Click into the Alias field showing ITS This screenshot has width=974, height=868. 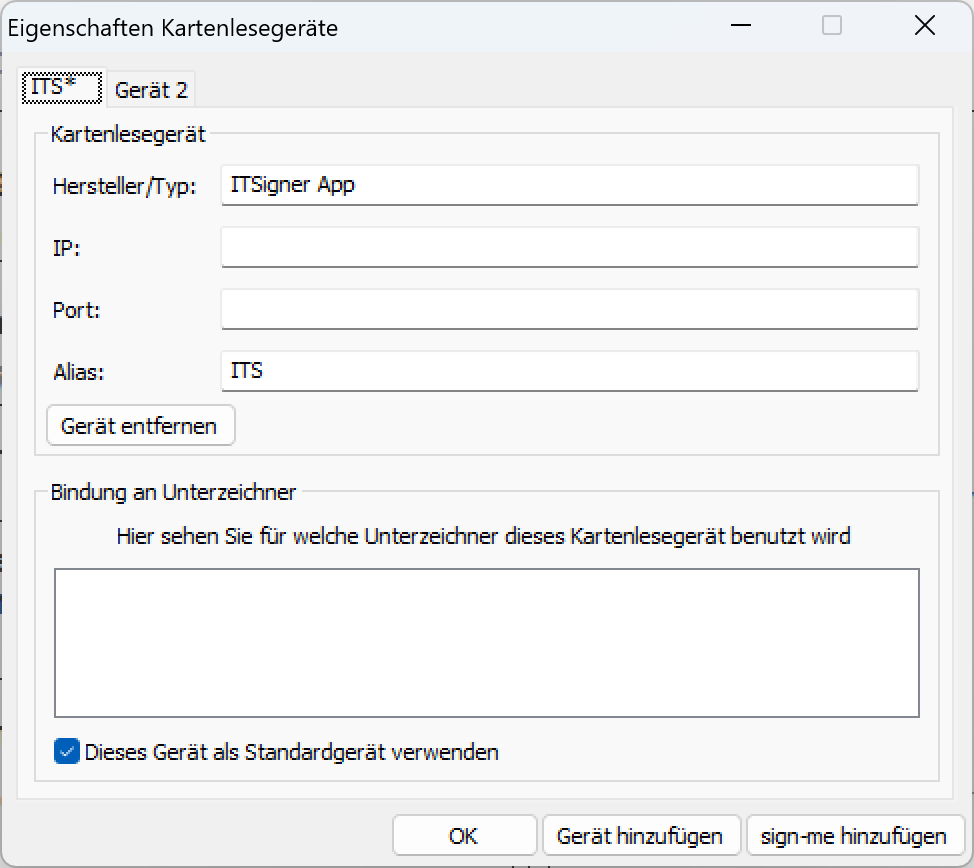(x=568, y=371)
